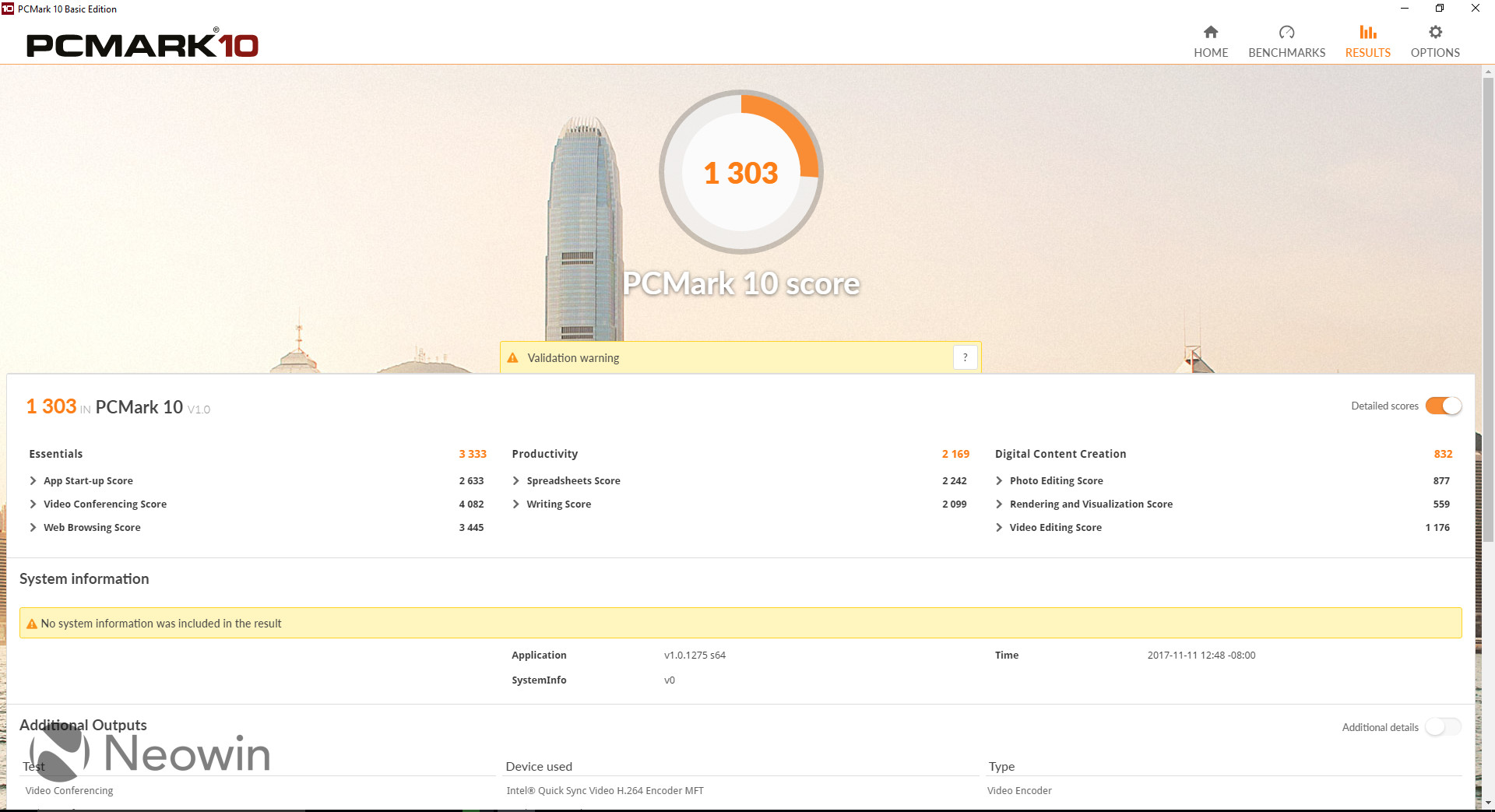Viewport: 1495px width, 812px height.
Task: Click the circular 1 303 score gauge
Action: [741, 172]
